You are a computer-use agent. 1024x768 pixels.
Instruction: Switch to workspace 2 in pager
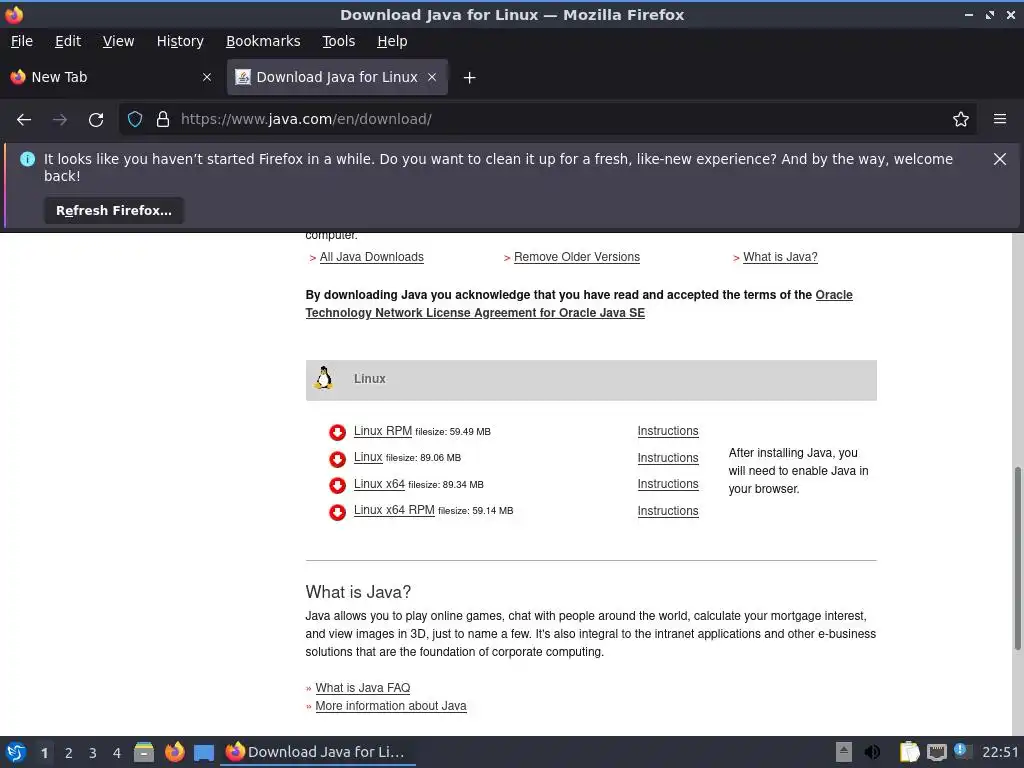69,753
